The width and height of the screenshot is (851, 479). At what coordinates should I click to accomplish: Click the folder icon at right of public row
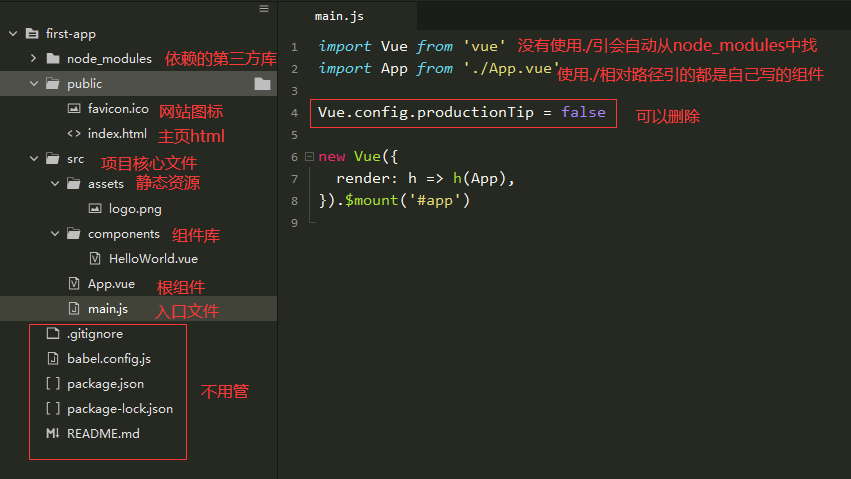click(x=262, y=84)
